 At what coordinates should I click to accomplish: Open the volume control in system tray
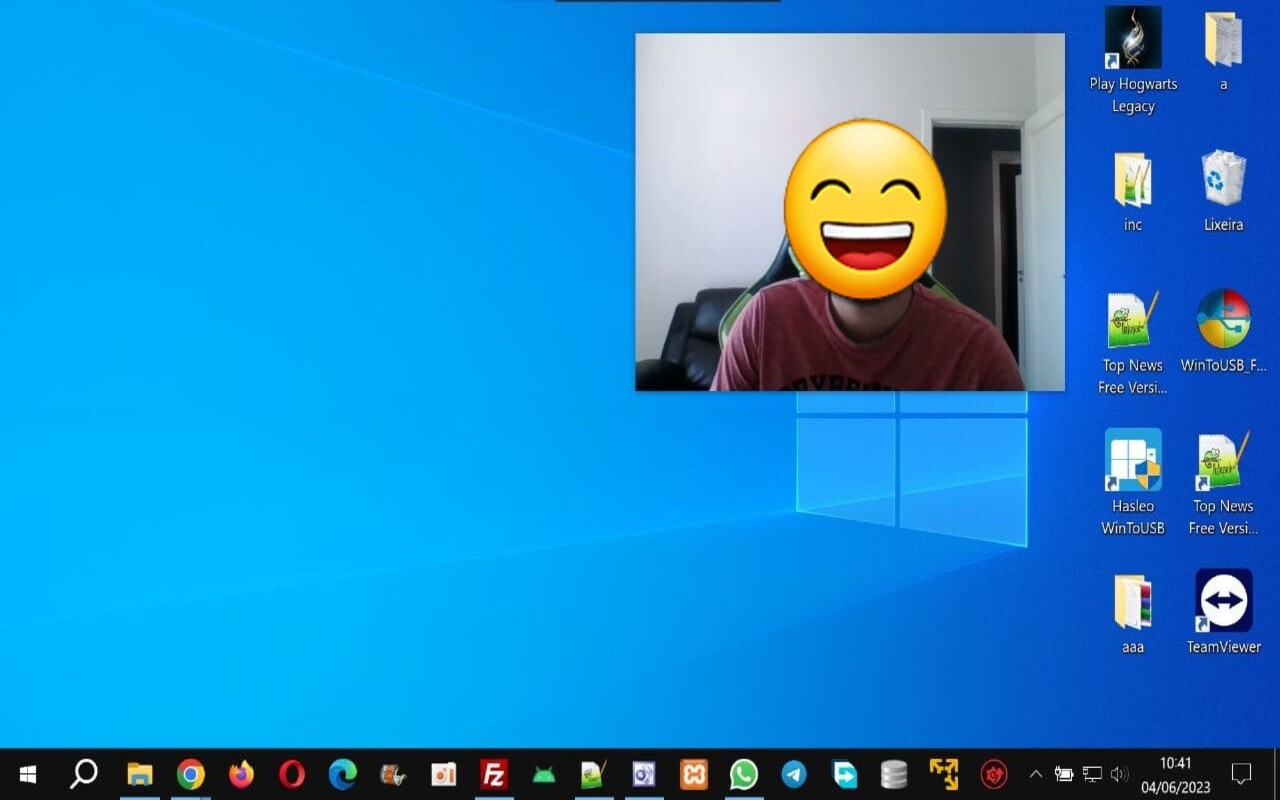pyautogui.click(x=1119, y=773)
